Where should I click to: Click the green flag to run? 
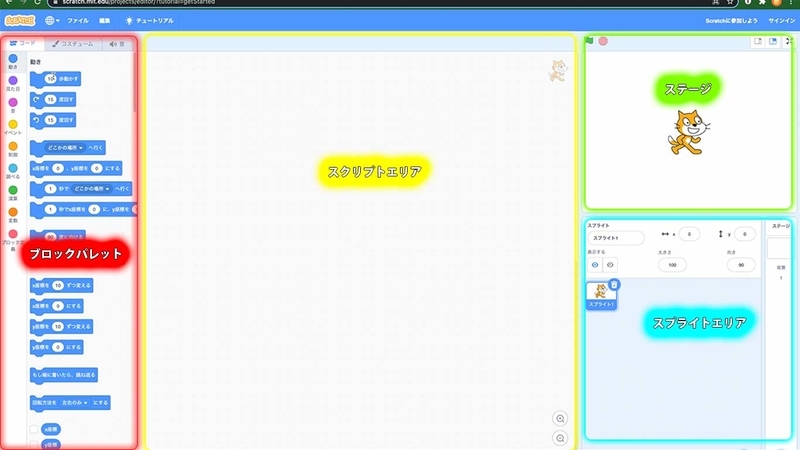click(x=589, y=41)
